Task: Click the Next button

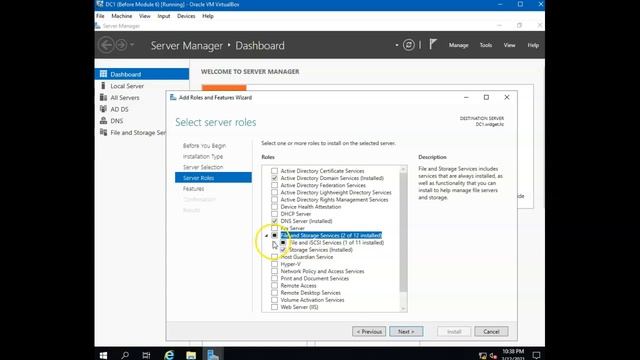Action: tap(406, 331)
